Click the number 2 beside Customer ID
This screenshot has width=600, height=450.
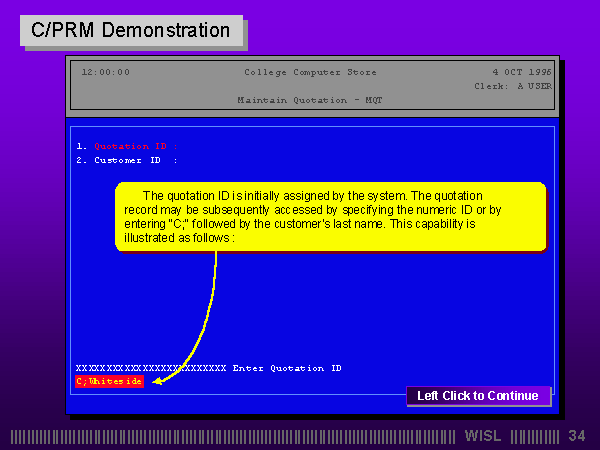coord(79,160)
